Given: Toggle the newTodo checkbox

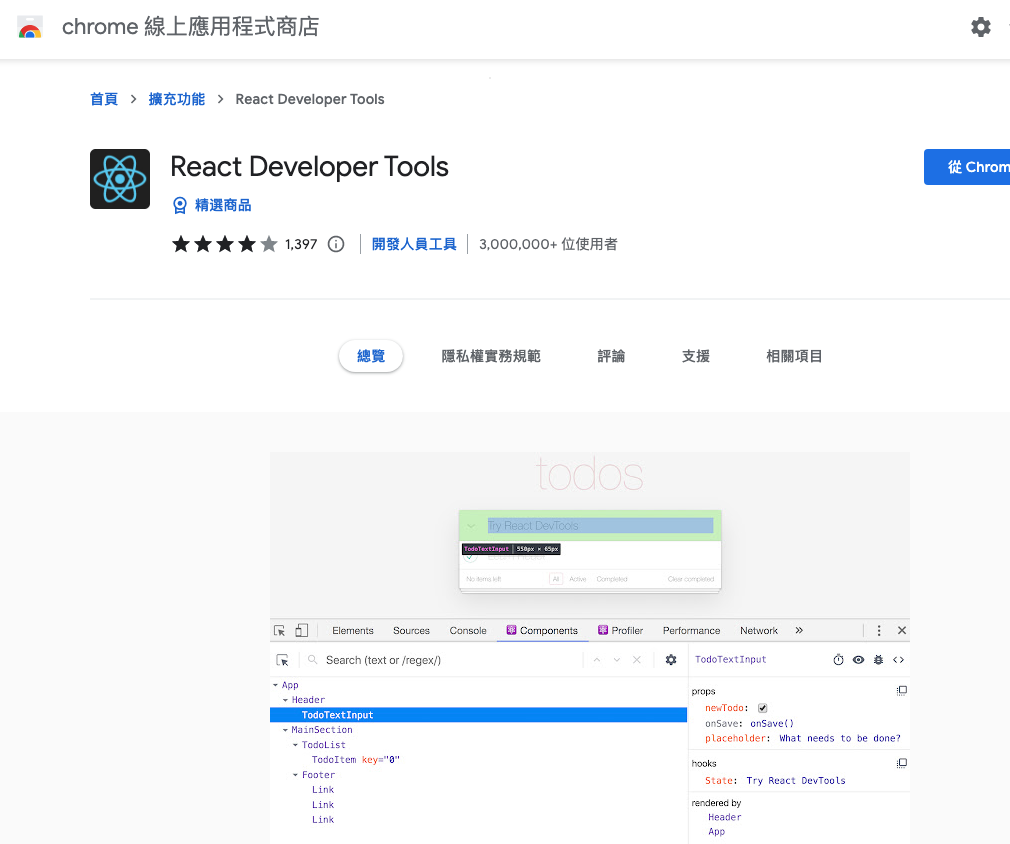Looking at the screenshot, I should [x=763, y=708].
